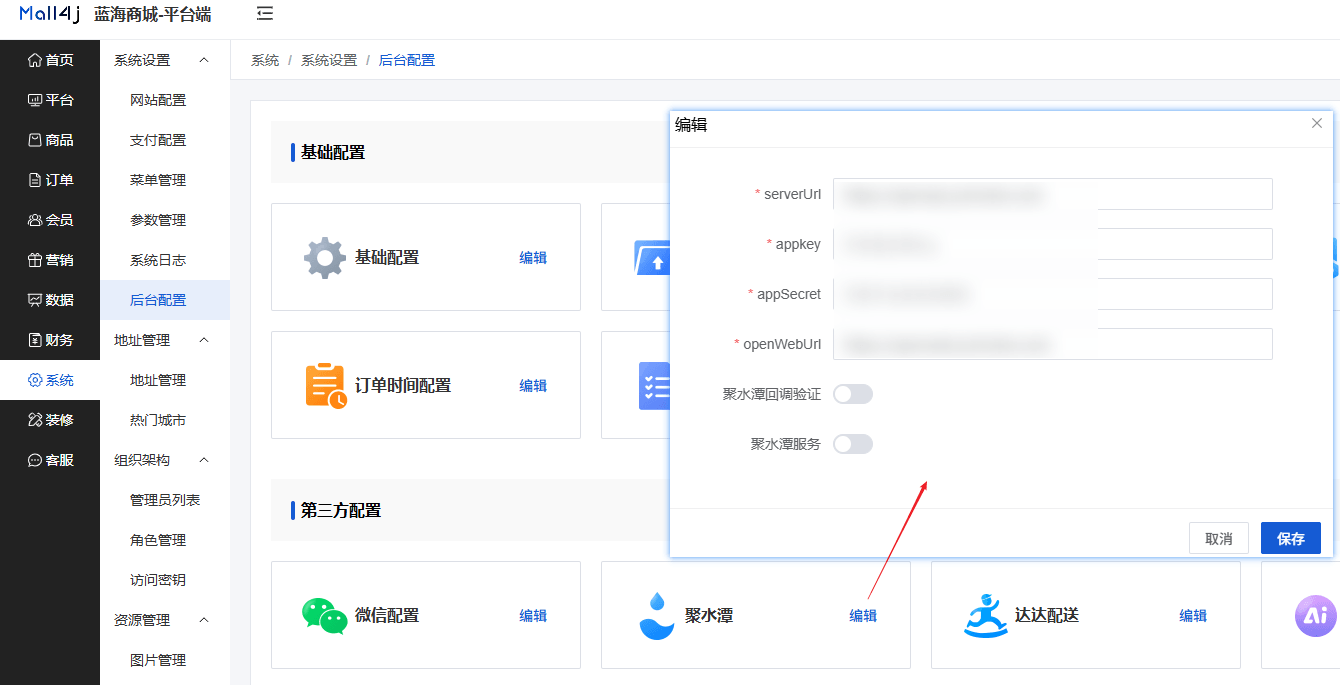Screen dimensions: 1340x685
Task: Click the appSecret input field
Action: point(1052,294)
